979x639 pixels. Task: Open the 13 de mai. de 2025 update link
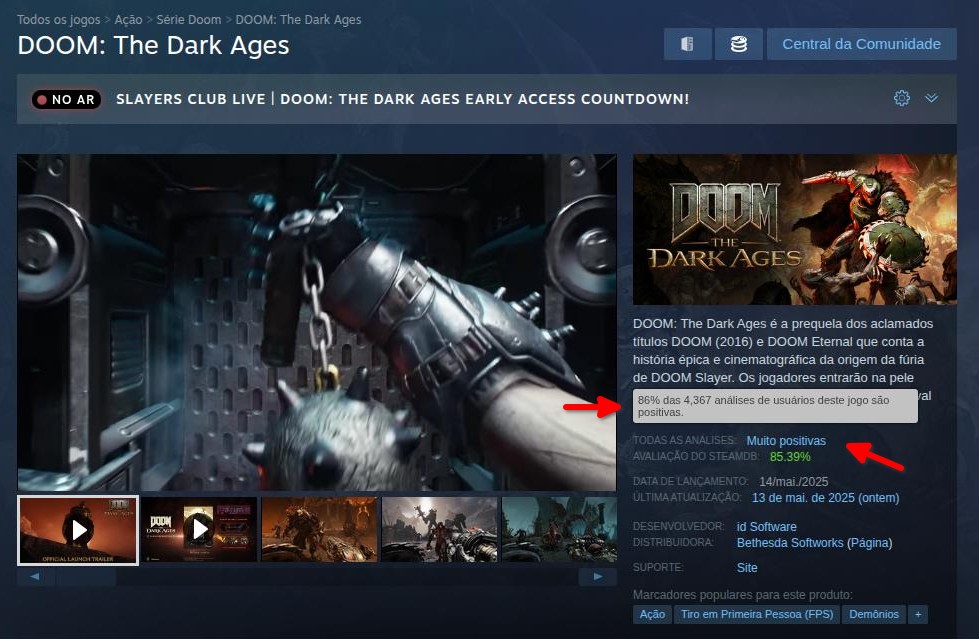(x=825, y=498)
